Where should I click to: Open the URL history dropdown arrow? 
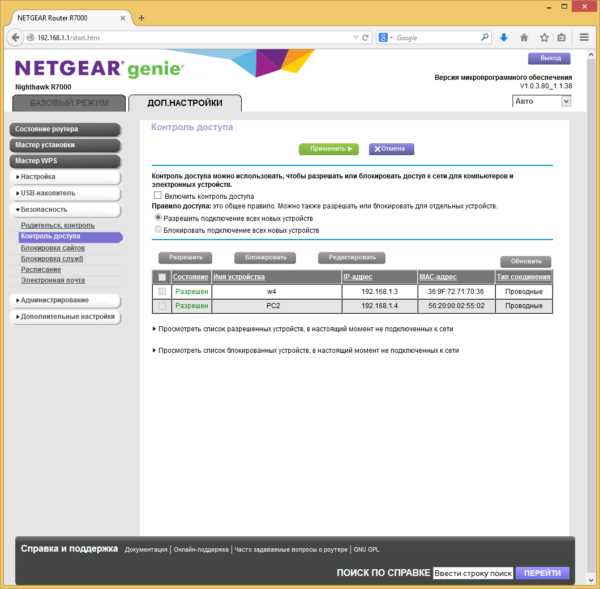355,38
